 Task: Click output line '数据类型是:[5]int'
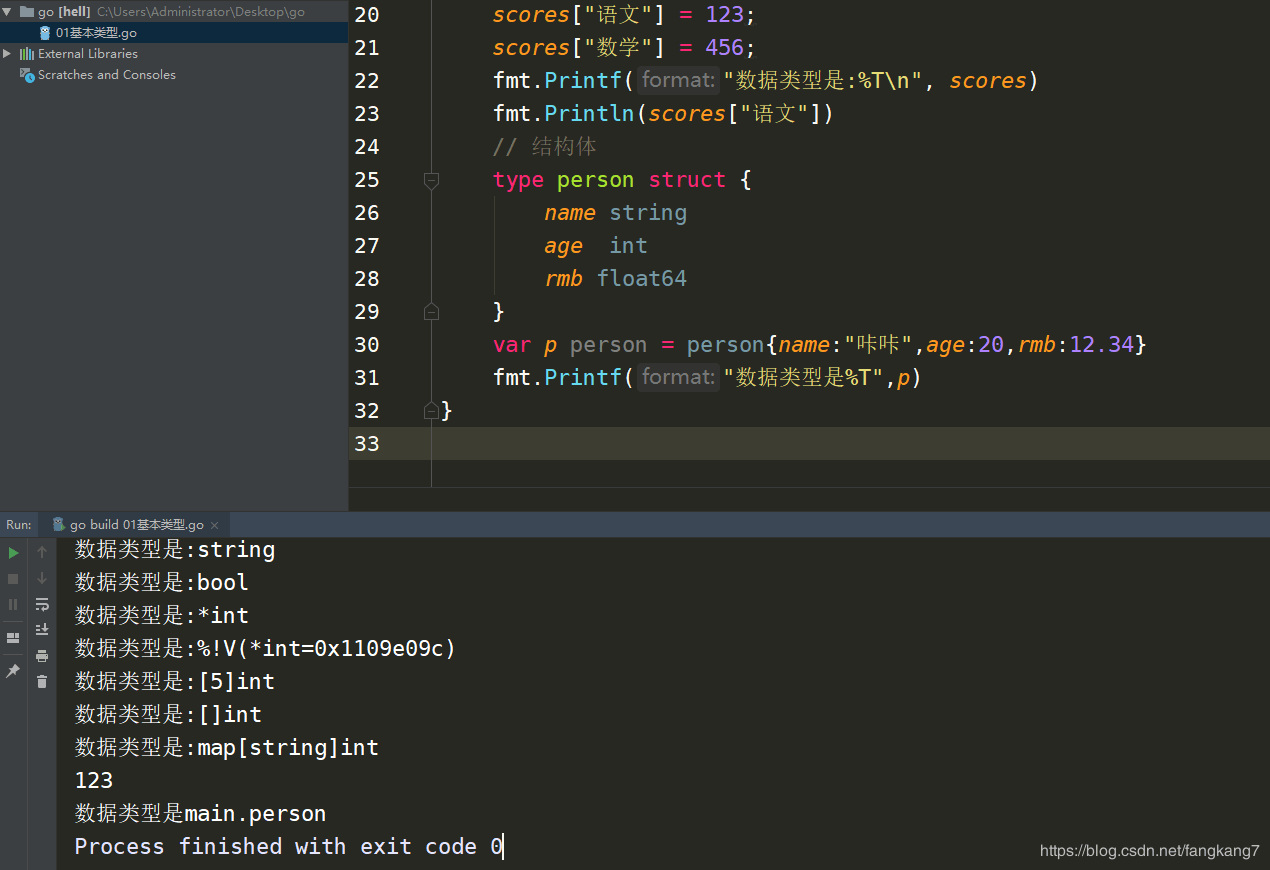pos(175,682)
